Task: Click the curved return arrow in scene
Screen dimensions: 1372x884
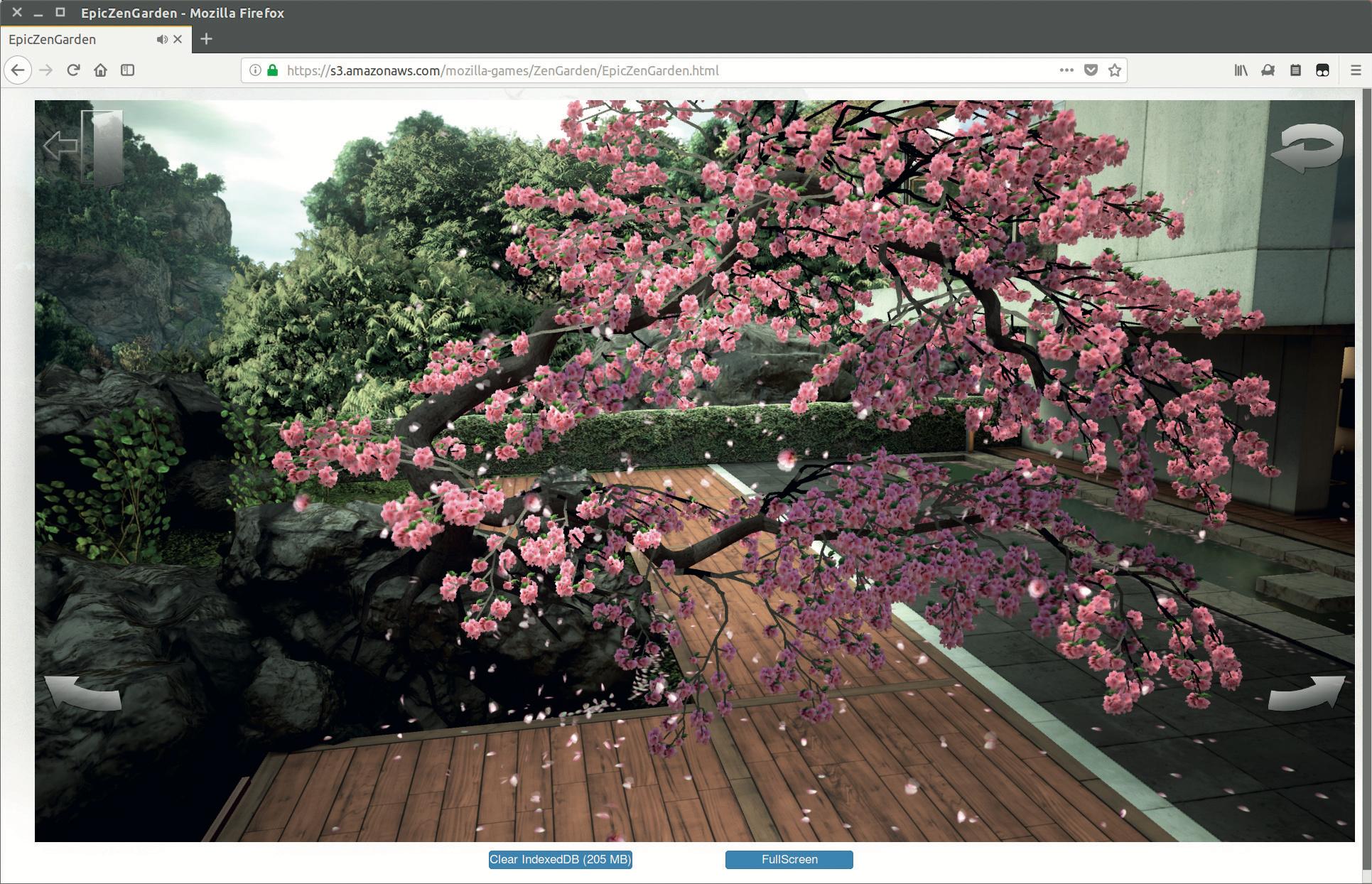Action: pos(1308,148)
